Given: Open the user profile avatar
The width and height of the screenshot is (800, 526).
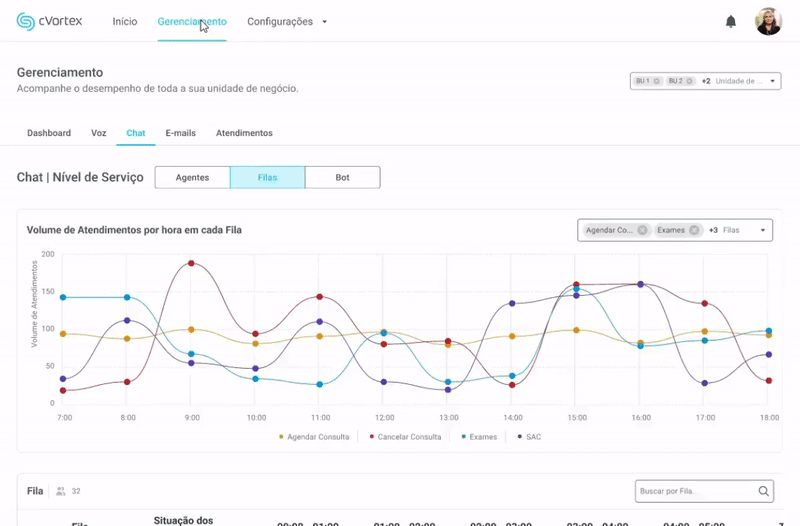Looking at the screenshot, I should (x=768, y=21).
